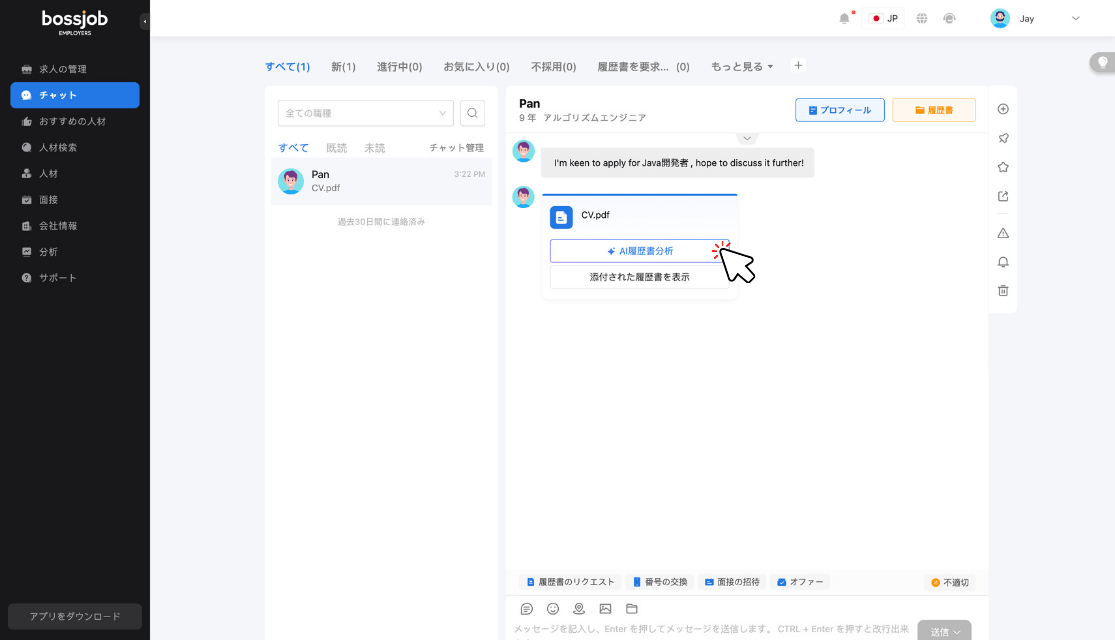Attach an image using the picture icon

click(x=605, y=608)
